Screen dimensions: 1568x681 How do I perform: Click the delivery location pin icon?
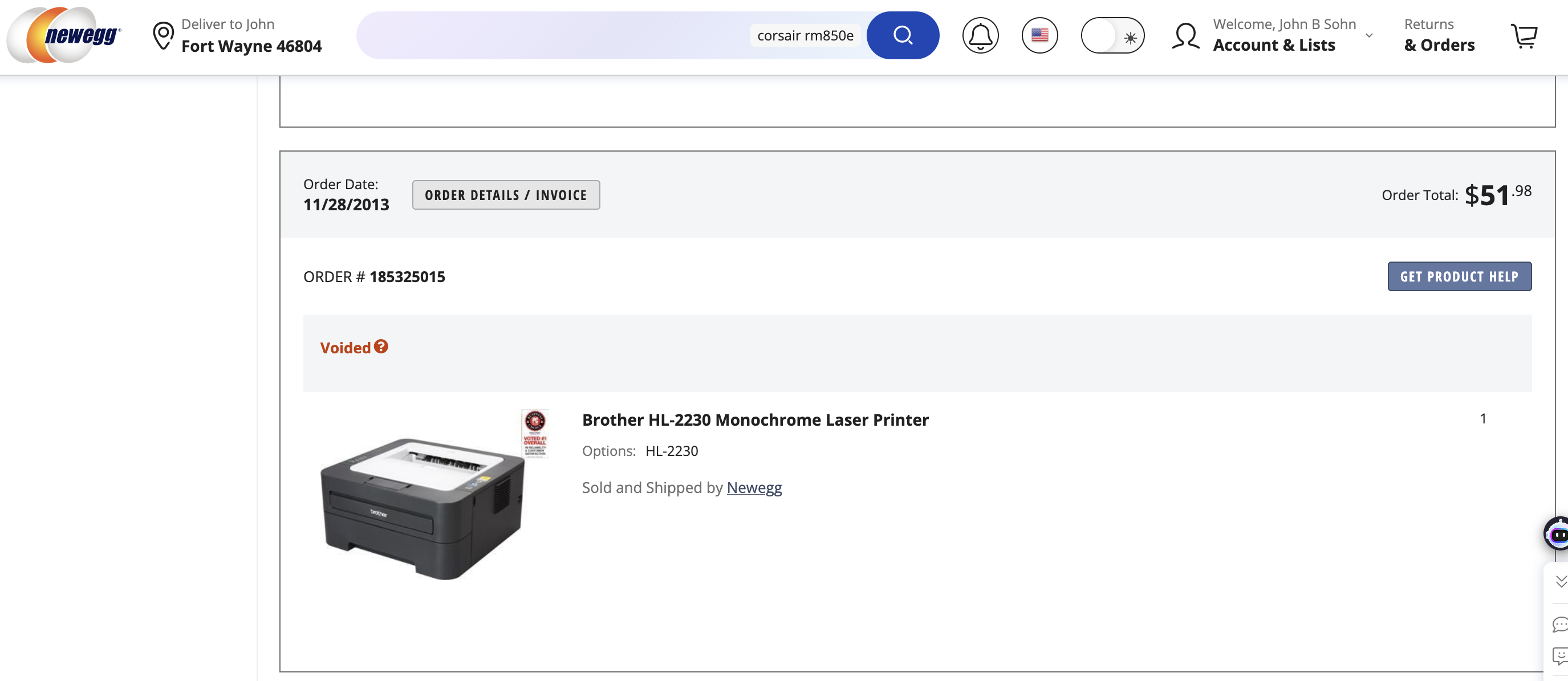[x=163, y=35]
